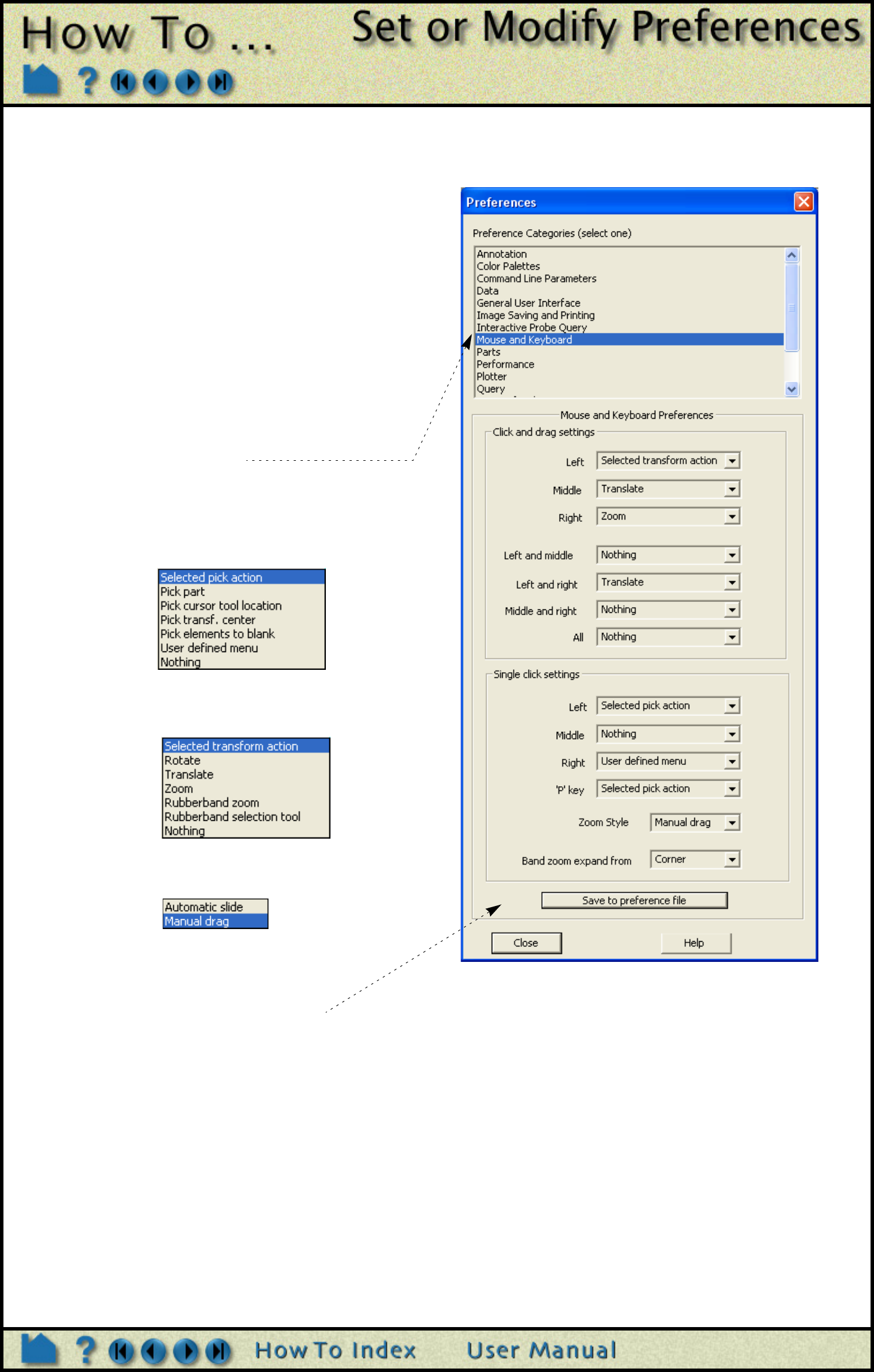Choose Selected pick action in the popup list
The height and width of the screenshot is (1372, 874).
point(242,577)
